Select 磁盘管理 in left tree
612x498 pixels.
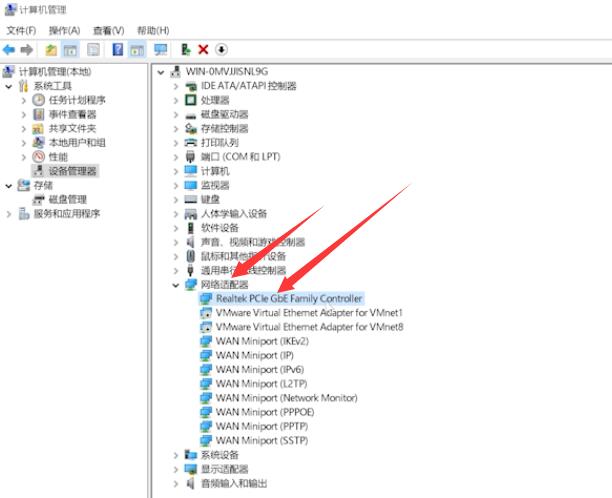tap(68, 199)
